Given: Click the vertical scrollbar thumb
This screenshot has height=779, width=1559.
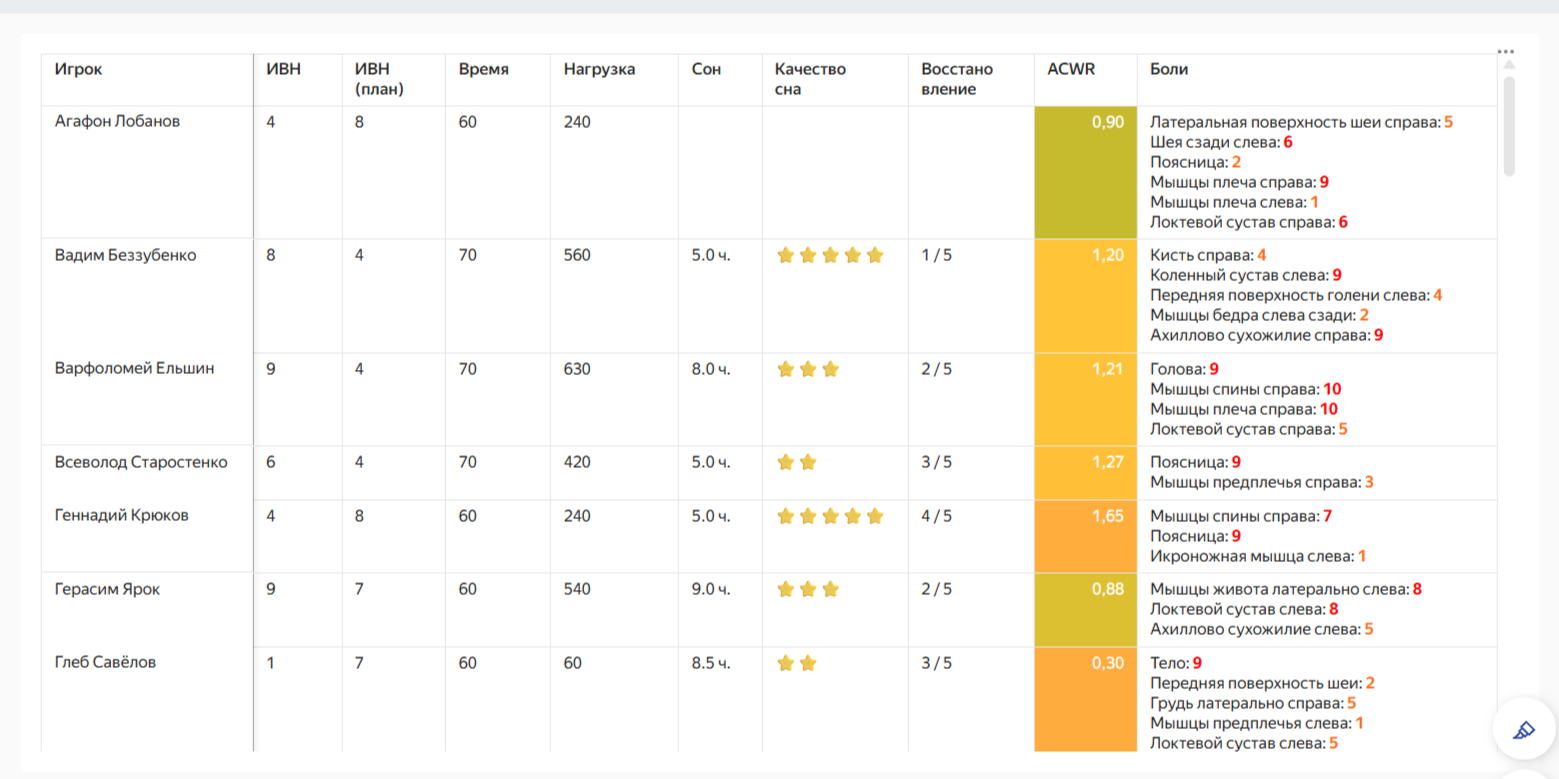Looking at the screenshot, I should 1509,125.
